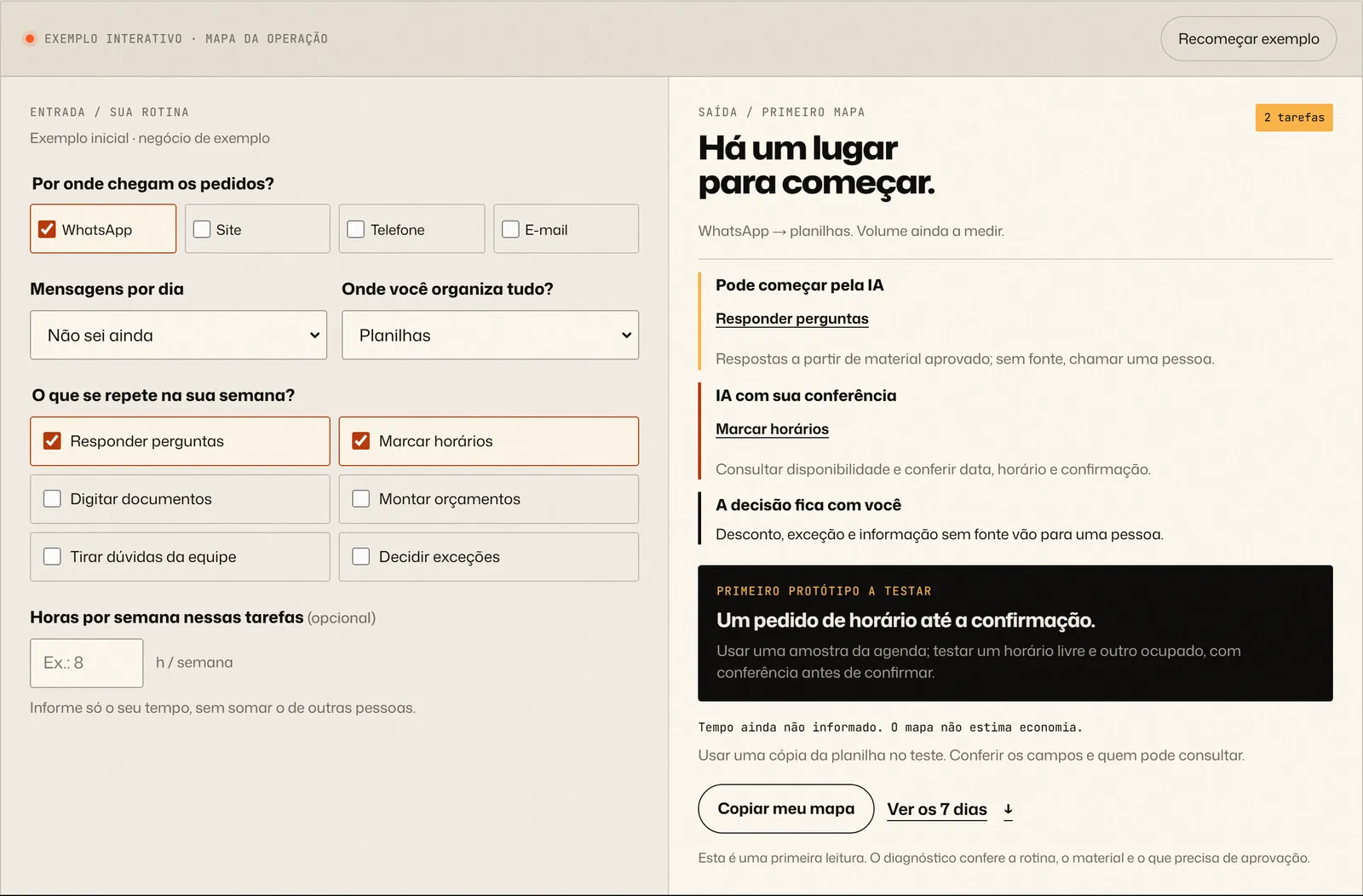This screenshot has width=1363, height=896.
Task: Uncheck the WhatsApp channel checkbox
Action: click(48, 229)
